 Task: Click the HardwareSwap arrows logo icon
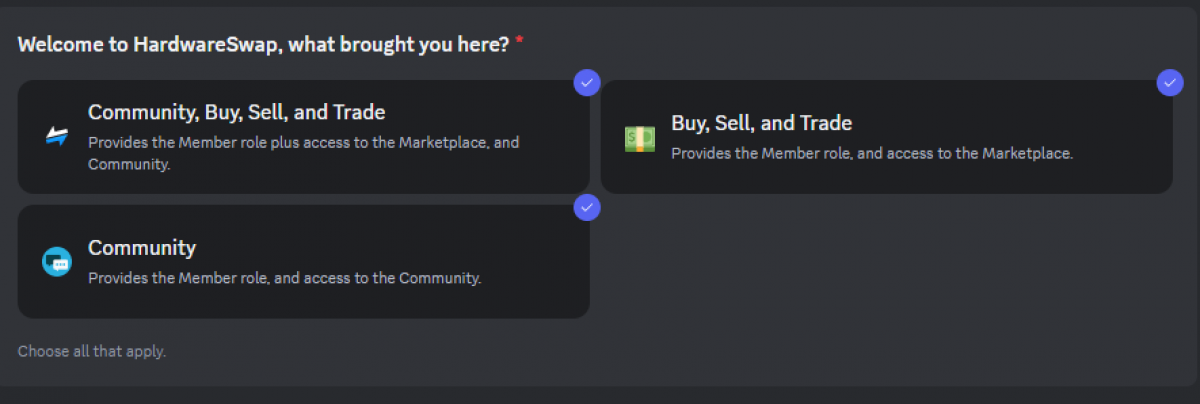56,137
